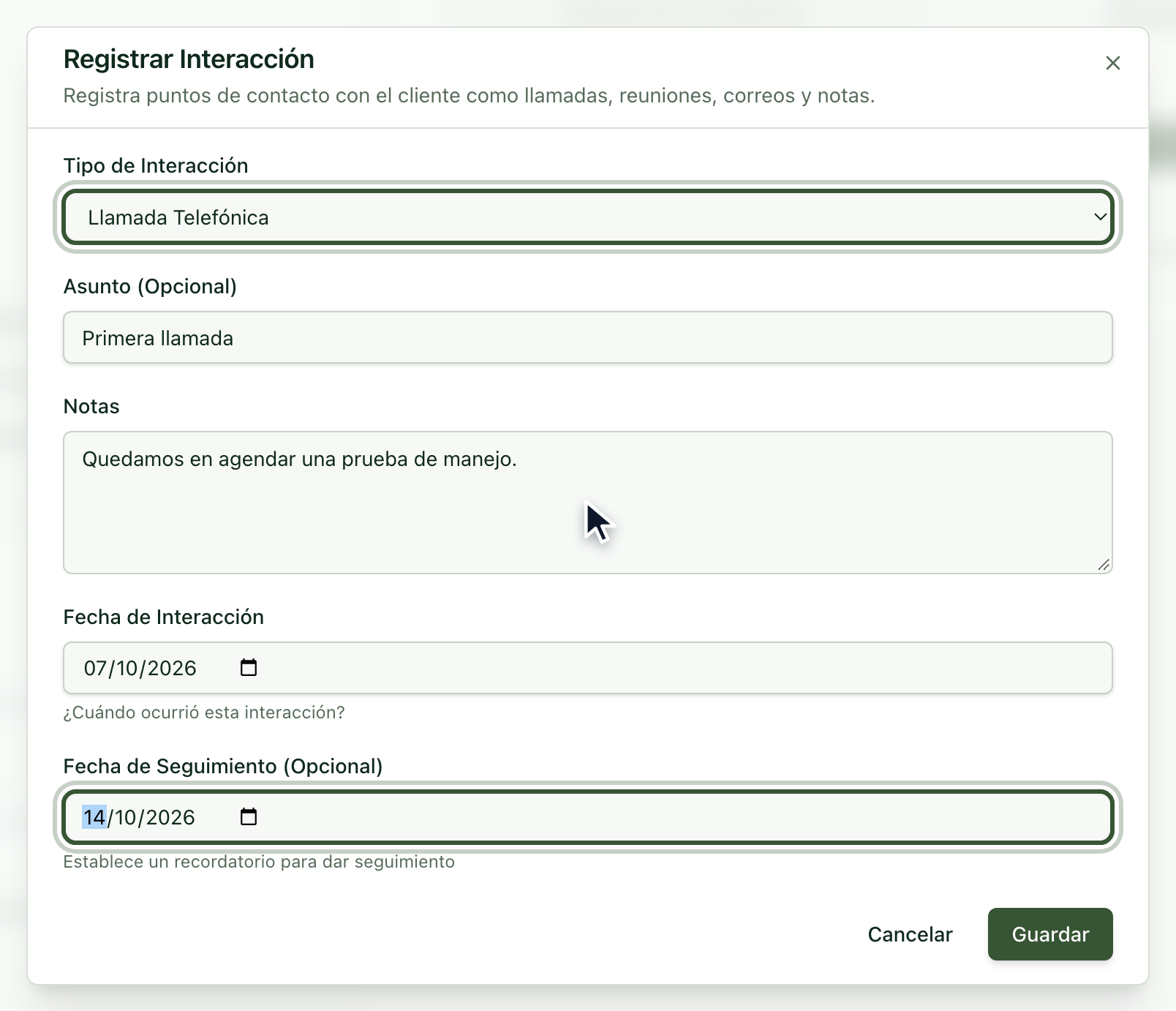This screenshot has height=1011, width=1176.
Task: Click the highlighted day 14 in follow-up date
Action: click(94, 817)
